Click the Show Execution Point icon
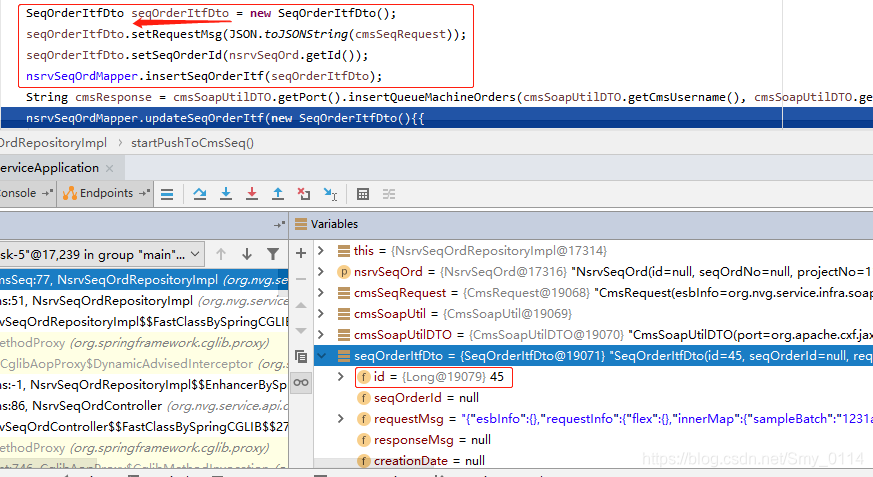 click(x=167, y=194)
